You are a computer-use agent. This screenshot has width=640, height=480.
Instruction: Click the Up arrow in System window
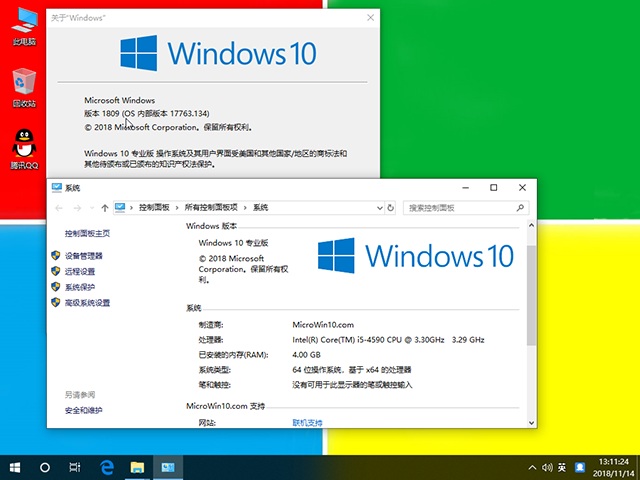coord(105,207)
